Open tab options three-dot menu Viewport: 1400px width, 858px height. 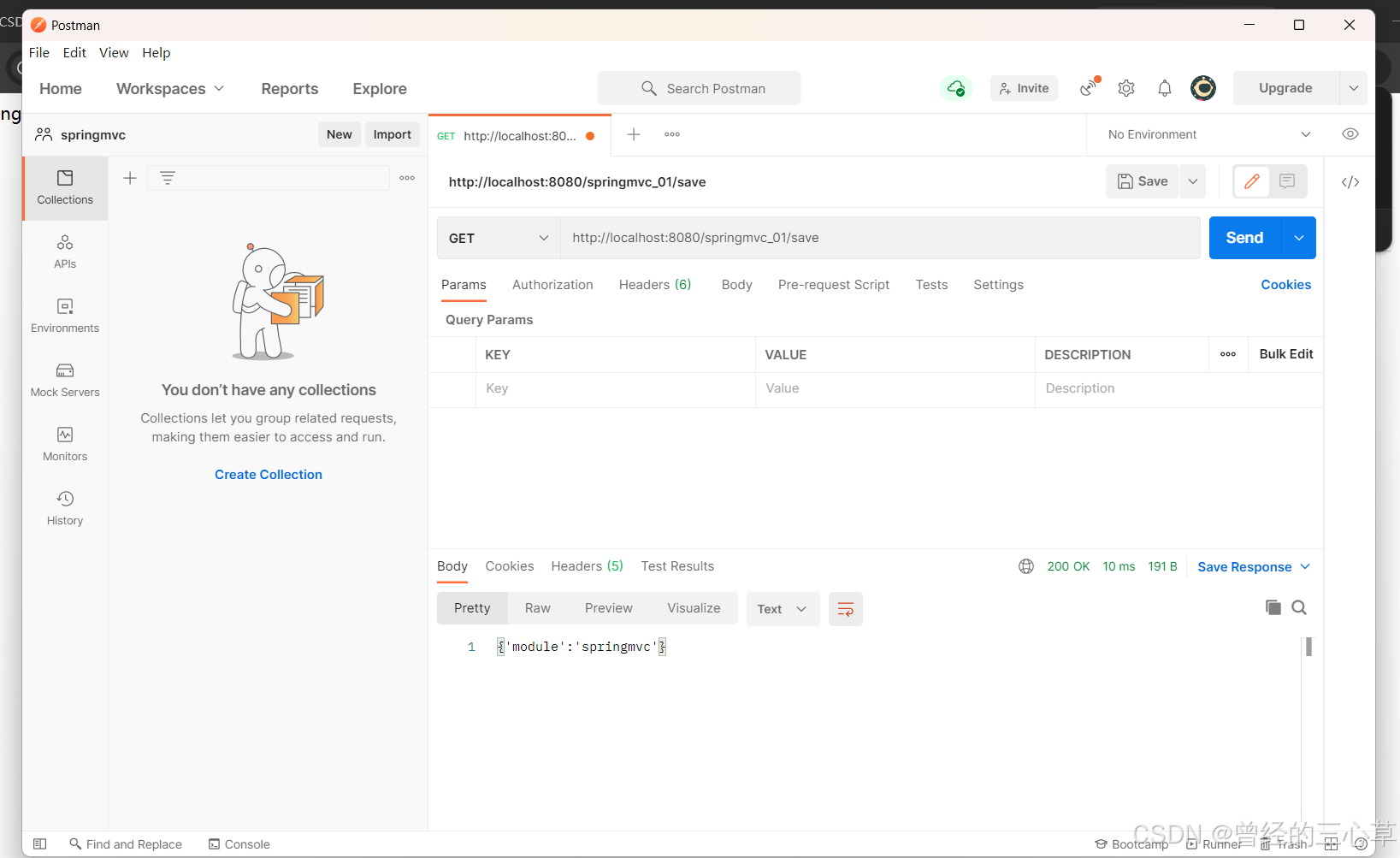click(672, 134)
